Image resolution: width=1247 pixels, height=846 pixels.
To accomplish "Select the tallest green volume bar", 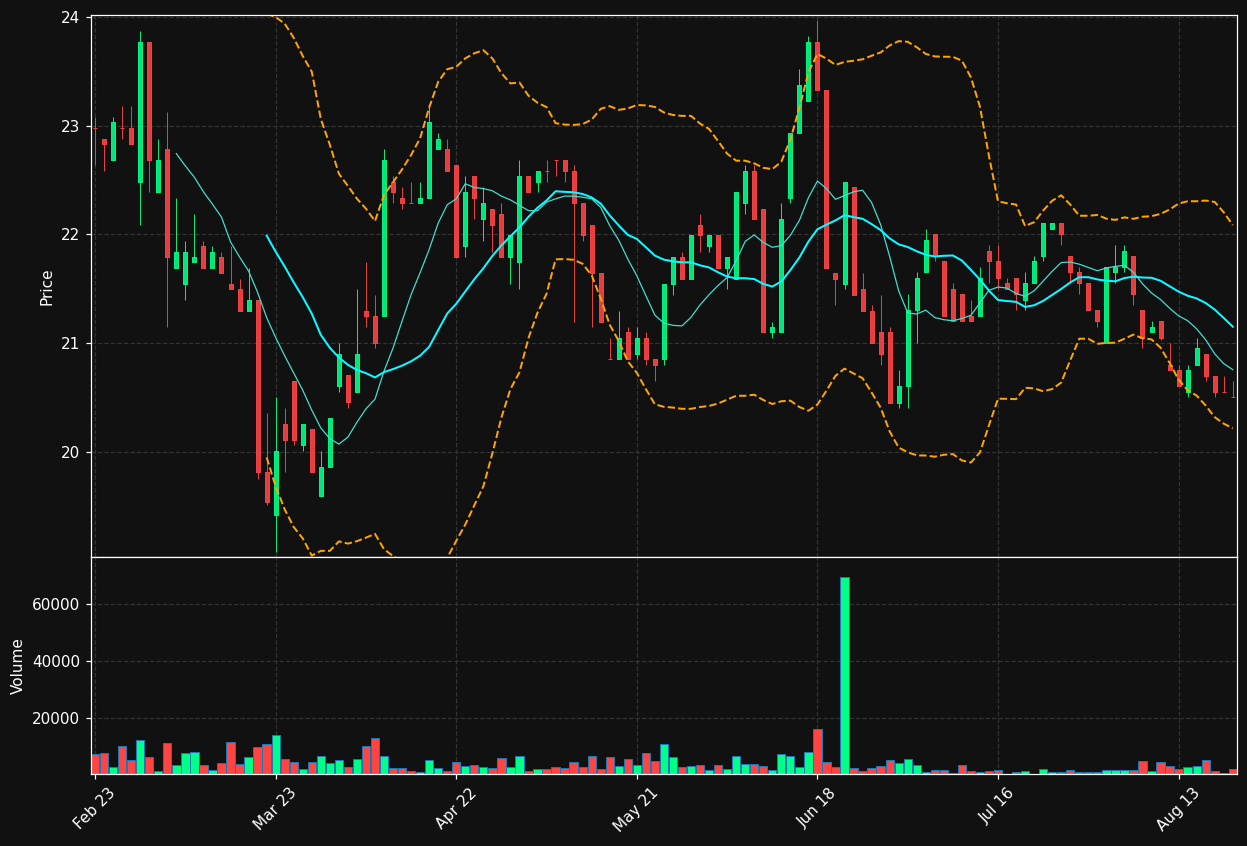I will coord(845,675).
